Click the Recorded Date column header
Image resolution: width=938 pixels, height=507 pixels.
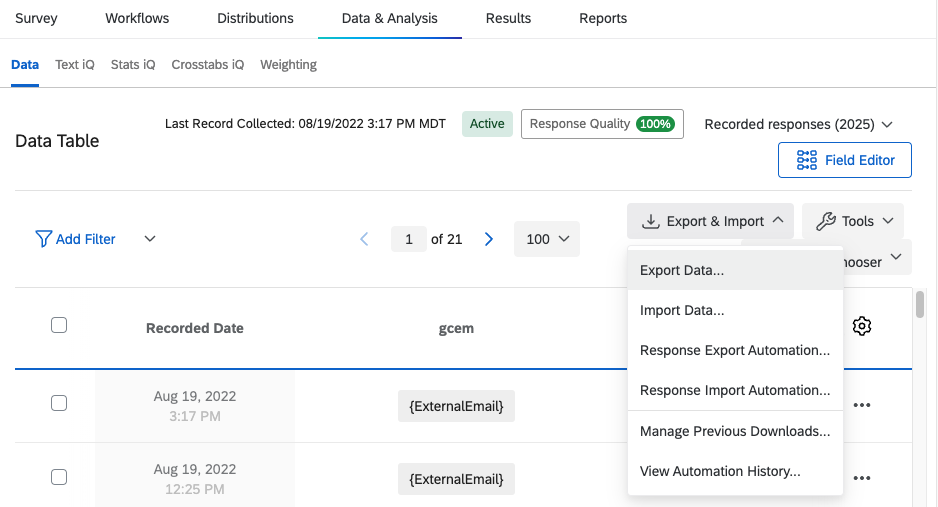[194, 328]
